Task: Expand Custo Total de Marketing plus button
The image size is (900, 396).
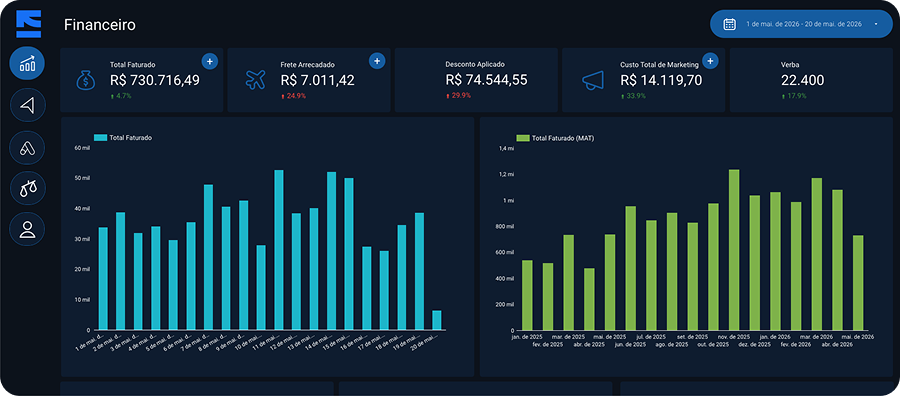Action: point(711,61)
